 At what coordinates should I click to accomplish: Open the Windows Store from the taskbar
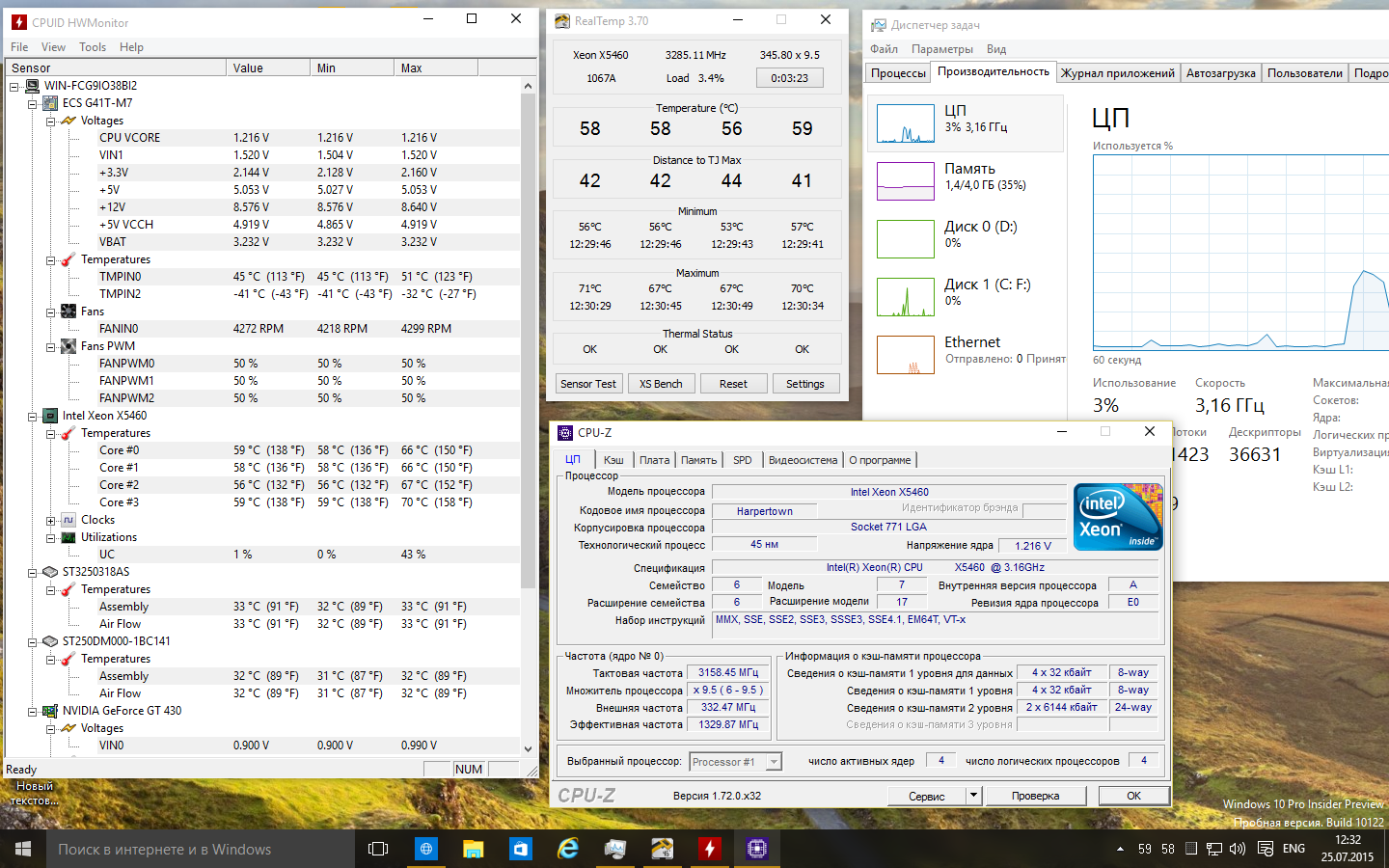(520, 849)
